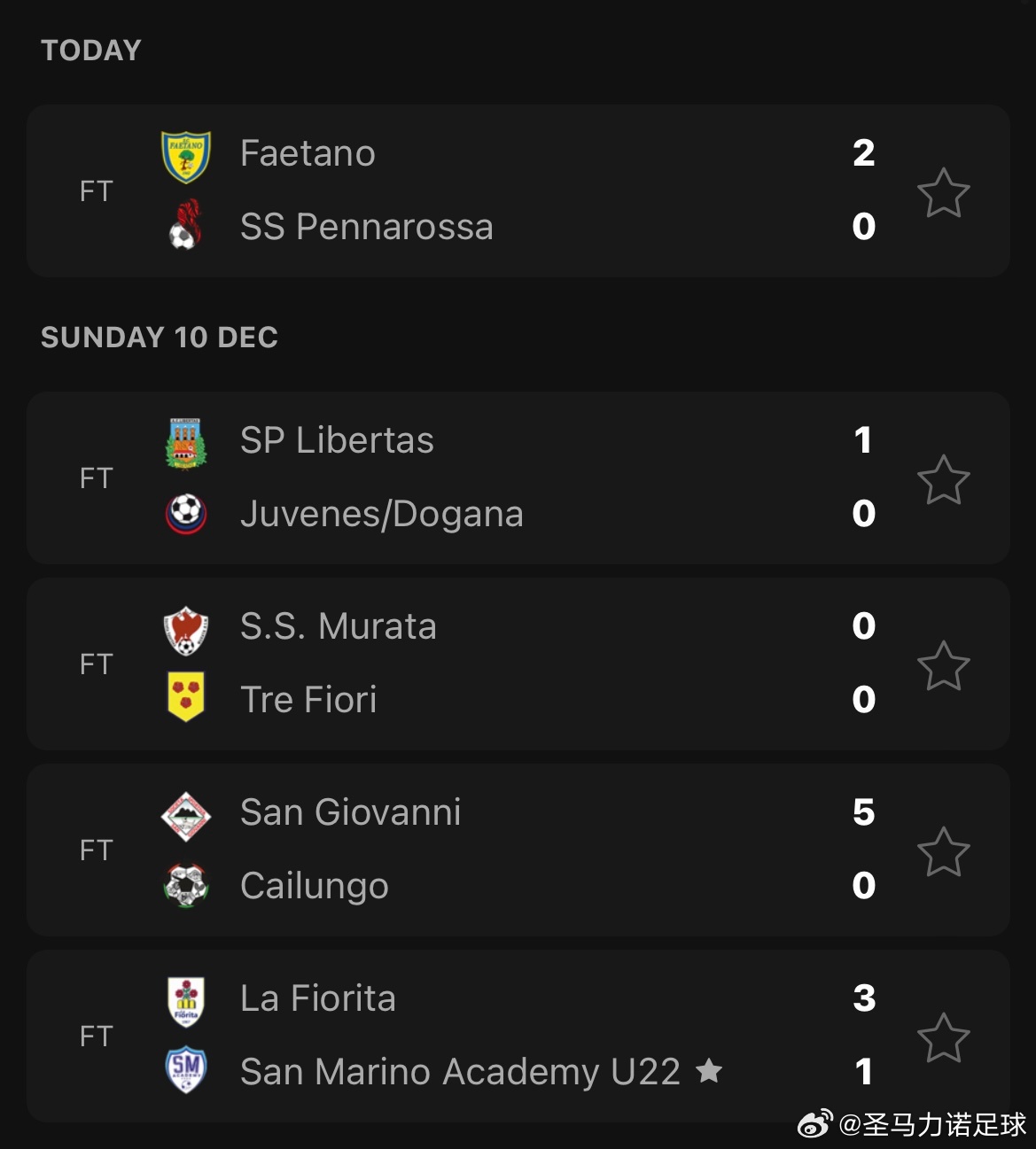The height and width of the screenshot is (1149, 1036).
Task: Open the Tre Fiori team name link
Action: 308,700
